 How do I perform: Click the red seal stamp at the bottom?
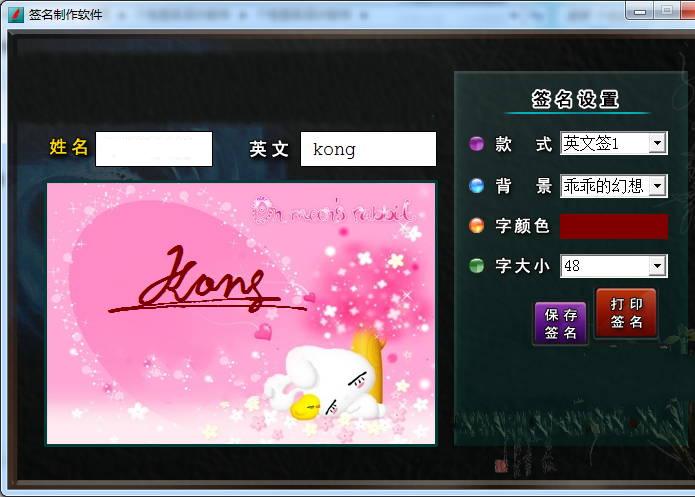click(501, 465)
